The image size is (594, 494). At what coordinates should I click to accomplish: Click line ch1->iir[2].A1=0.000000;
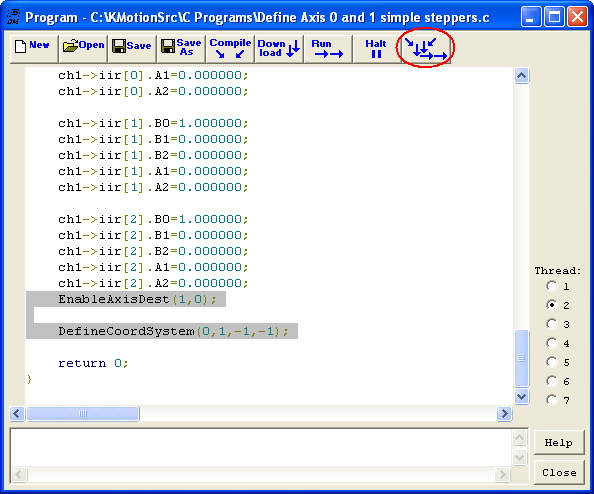[153, 267]
